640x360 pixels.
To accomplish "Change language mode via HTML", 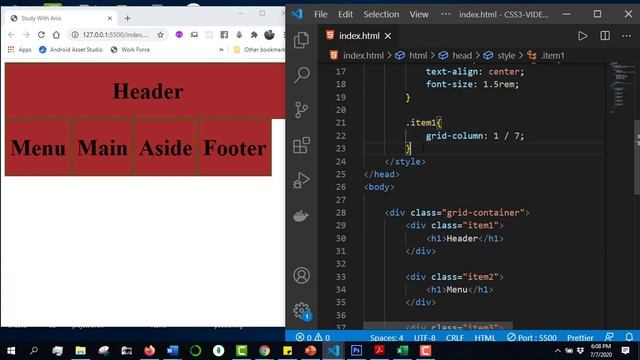I will pyautogui.click(x=485, y=338).
